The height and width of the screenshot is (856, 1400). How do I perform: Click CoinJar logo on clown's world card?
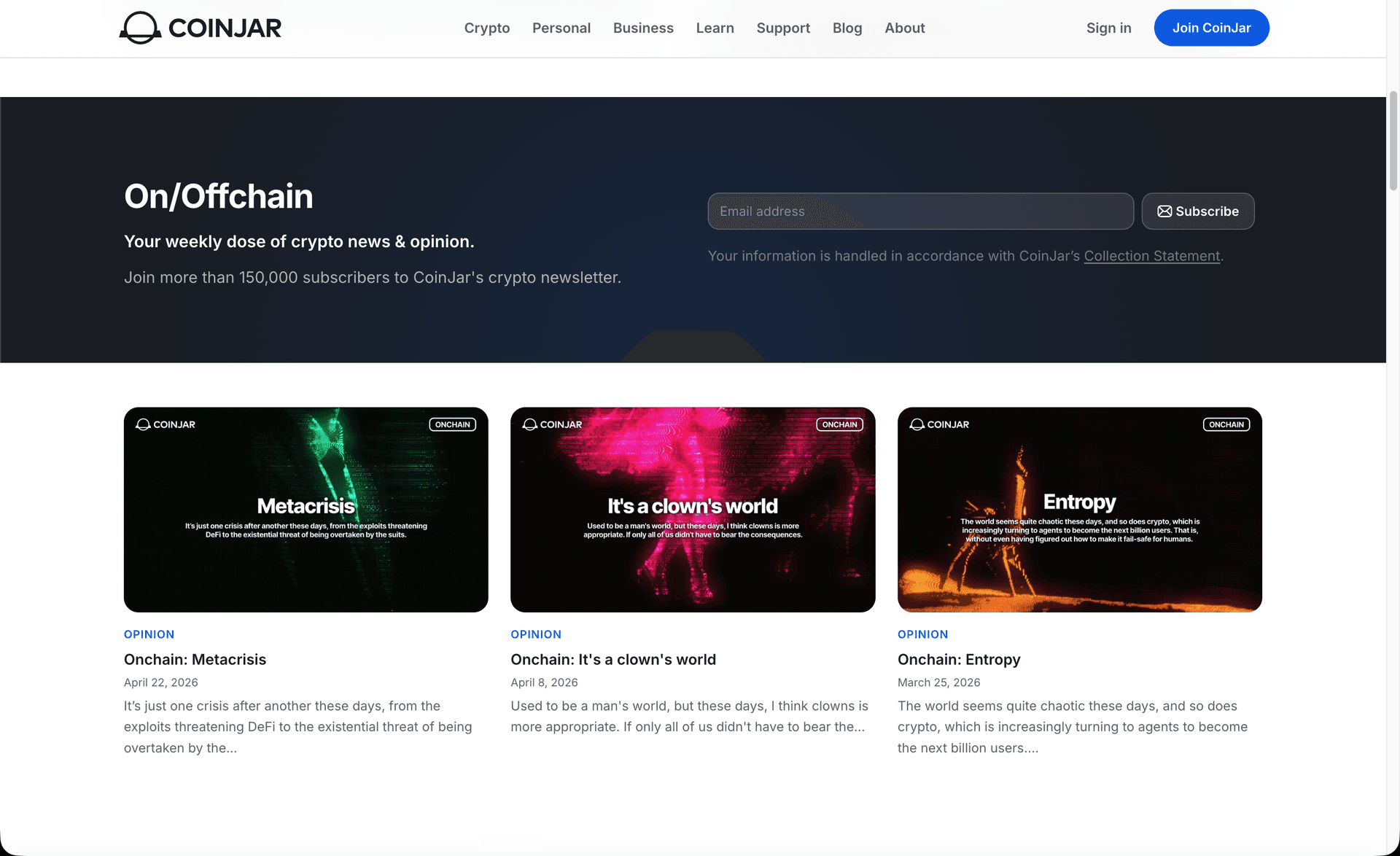point(553,424)
